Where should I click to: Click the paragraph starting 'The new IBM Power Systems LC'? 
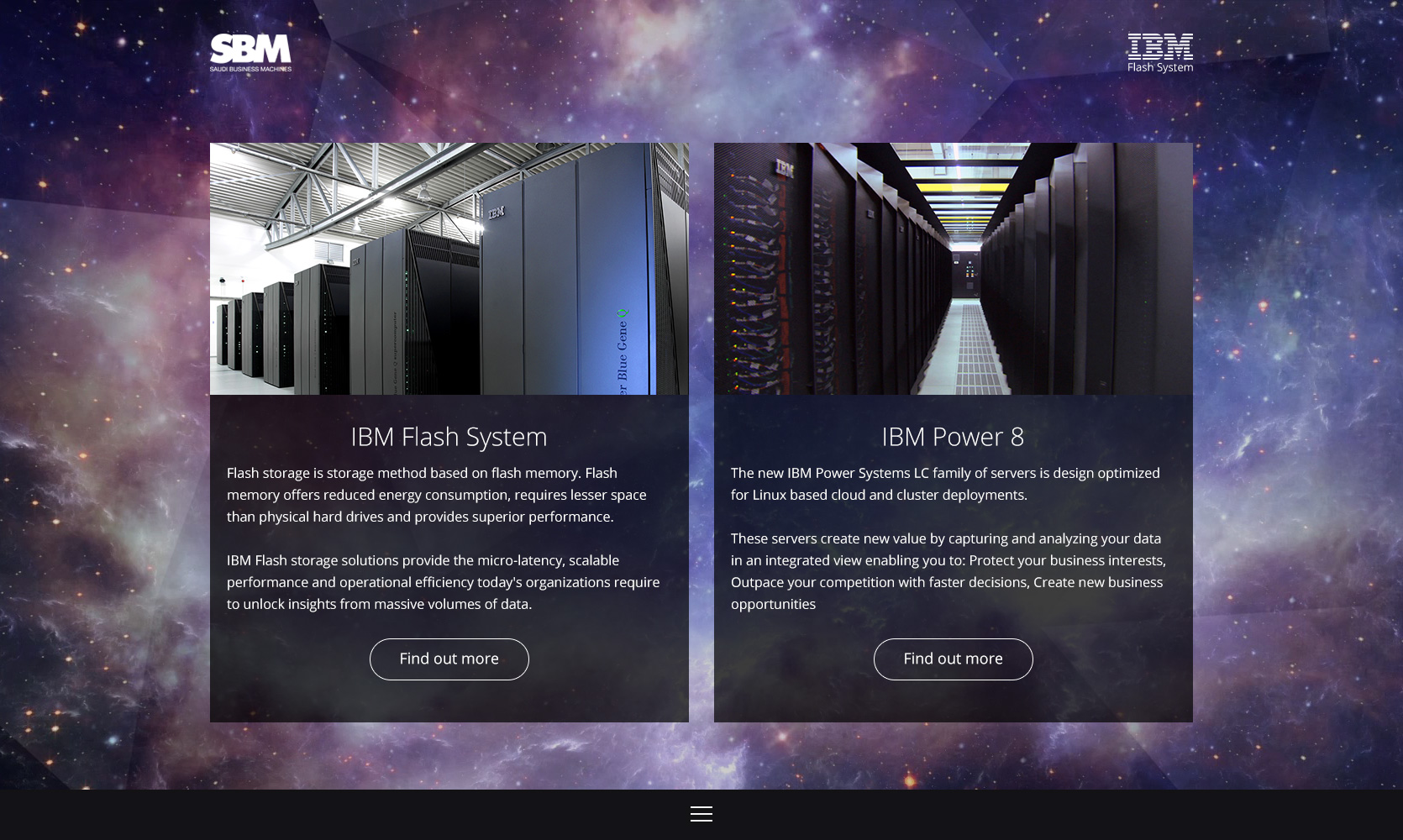[946, 484]
